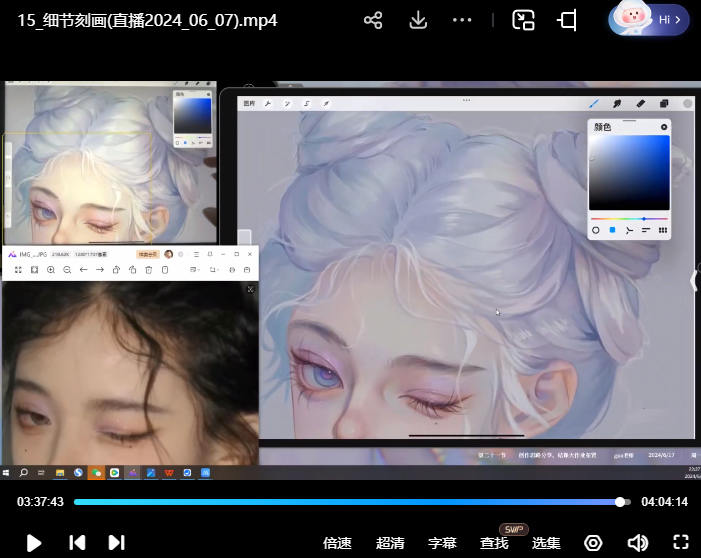Open the 倍速 playback speed menu
701x558 pixels.
click(x=337, y=543)
